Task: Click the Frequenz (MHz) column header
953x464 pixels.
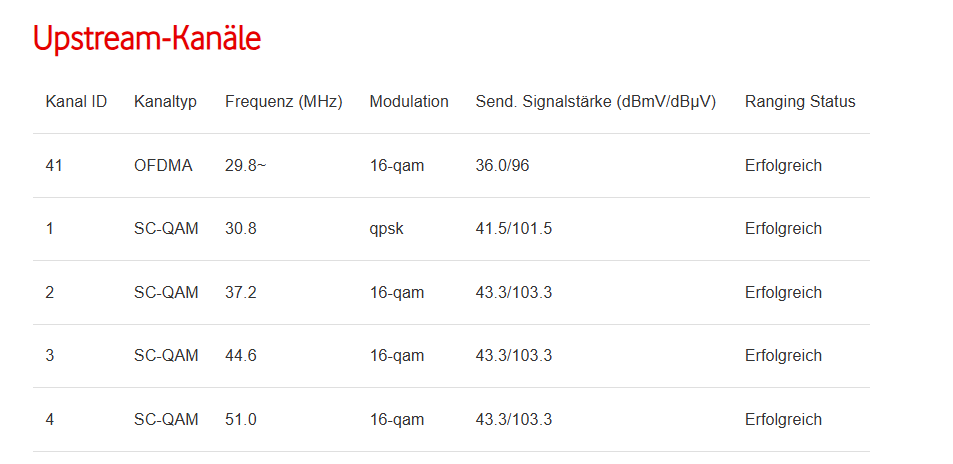Action: [284, 102]
